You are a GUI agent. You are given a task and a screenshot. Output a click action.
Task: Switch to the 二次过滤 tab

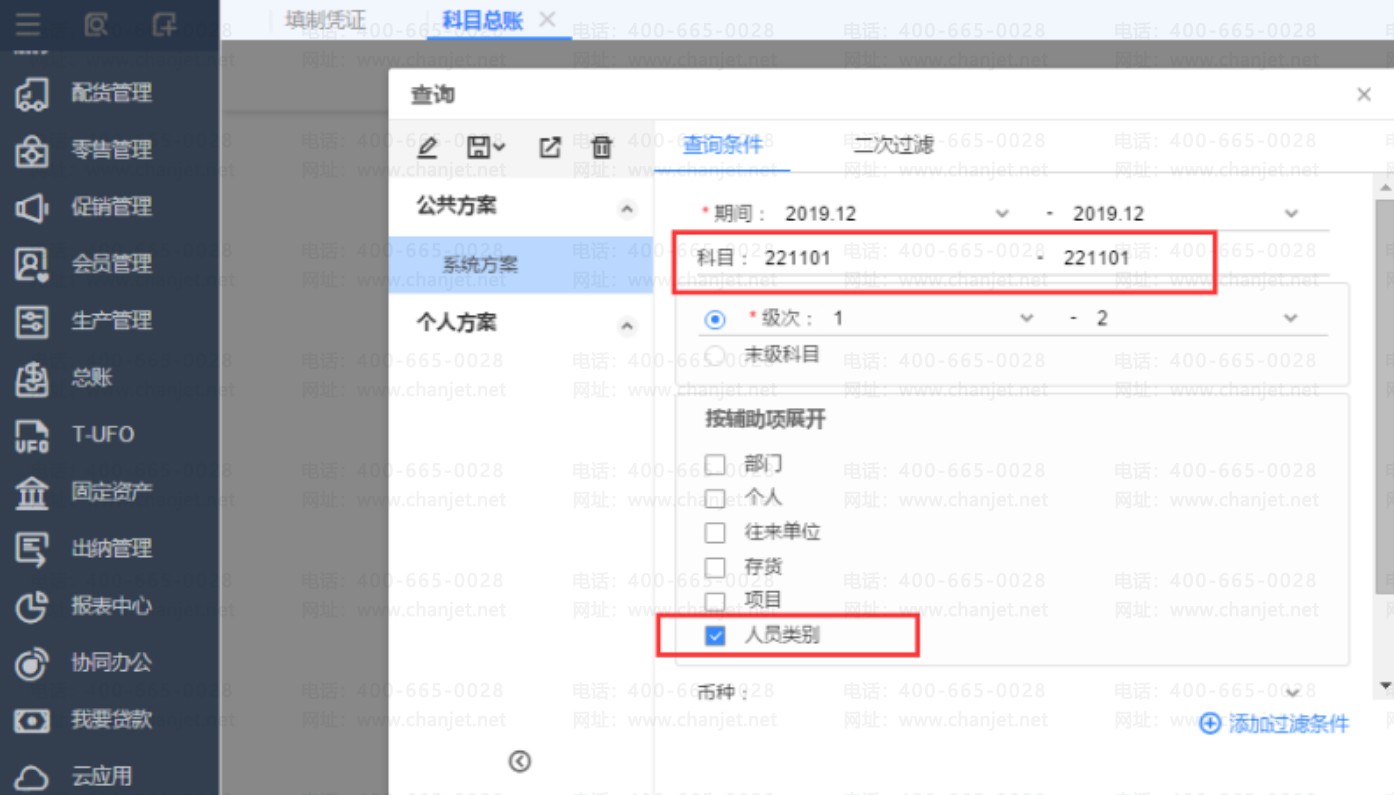[x=893, y=145]
